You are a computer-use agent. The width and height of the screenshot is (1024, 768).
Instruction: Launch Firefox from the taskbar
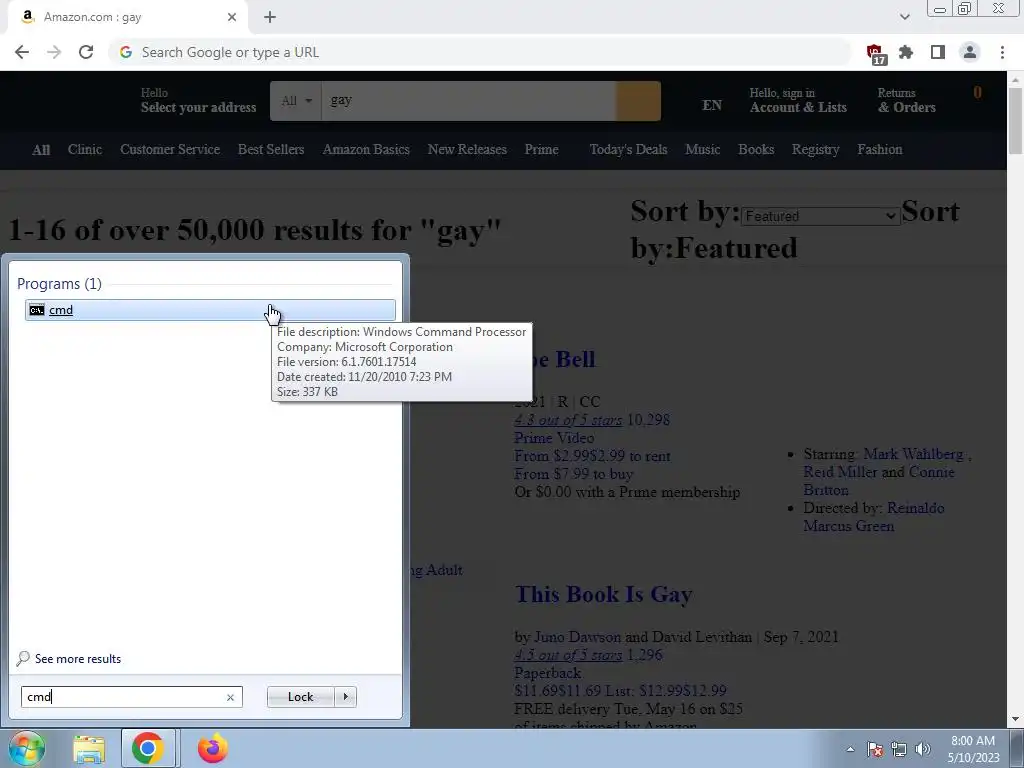click(213, 748)
